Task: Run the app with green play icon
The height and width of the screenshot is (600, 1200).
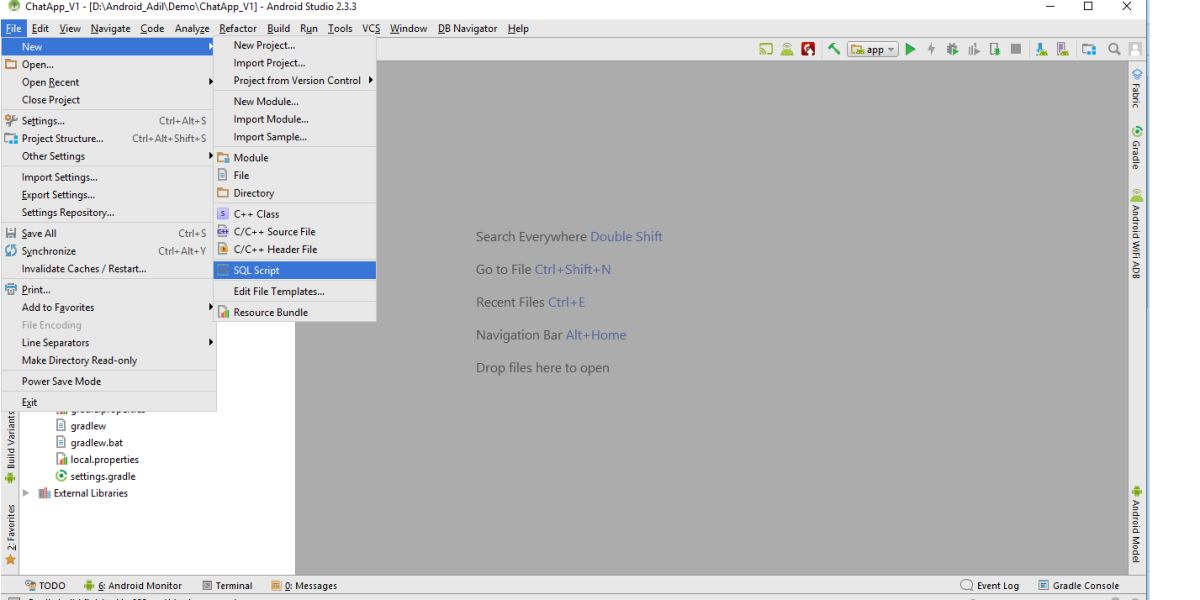Action: pyautogui.click(x=910, y=49)
